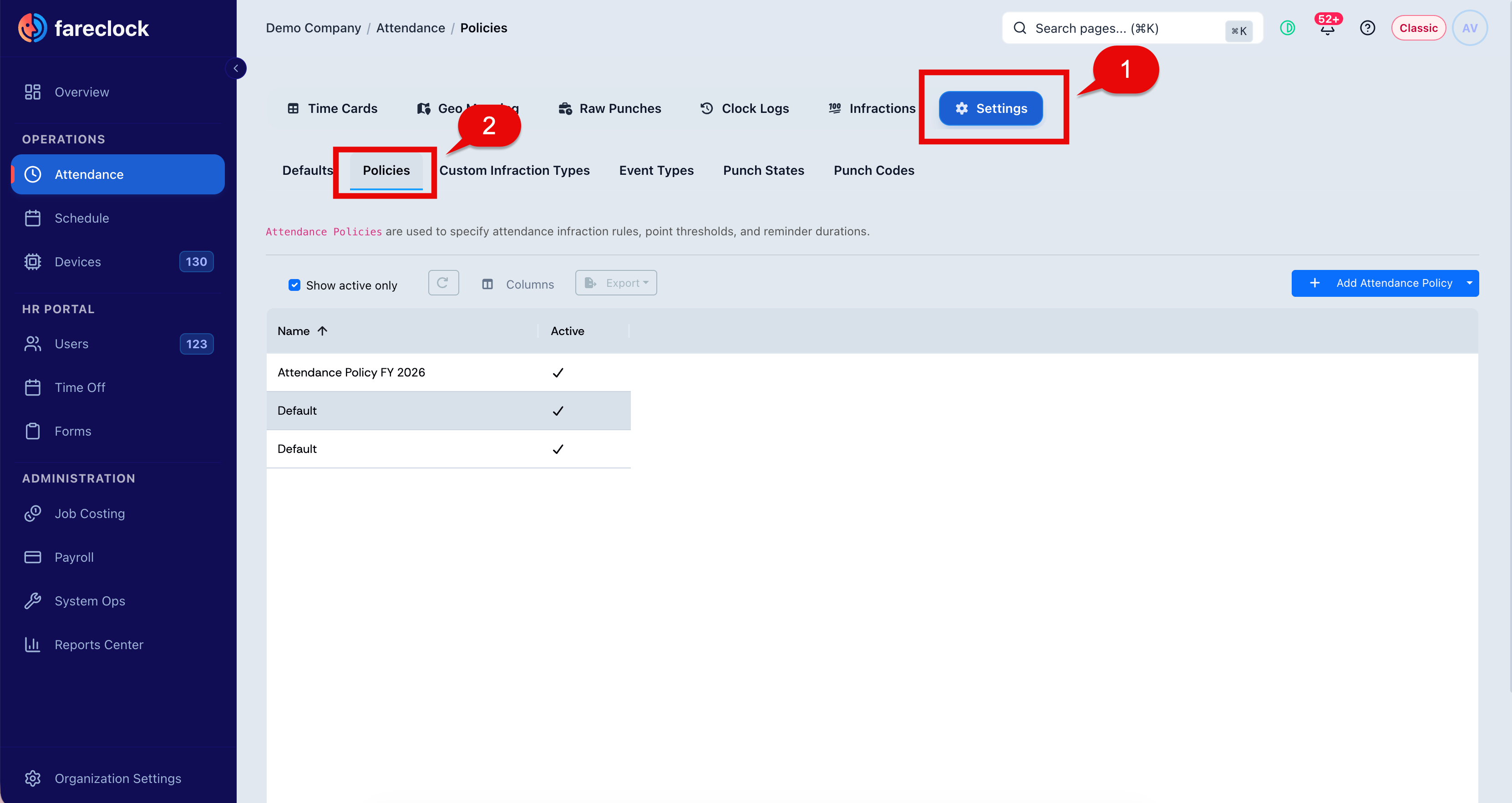This screenshot has width=1512, height=803.
Task: Open the Add Attendance Policy dropdown arrow
Action: click(x=1469, y=283)
